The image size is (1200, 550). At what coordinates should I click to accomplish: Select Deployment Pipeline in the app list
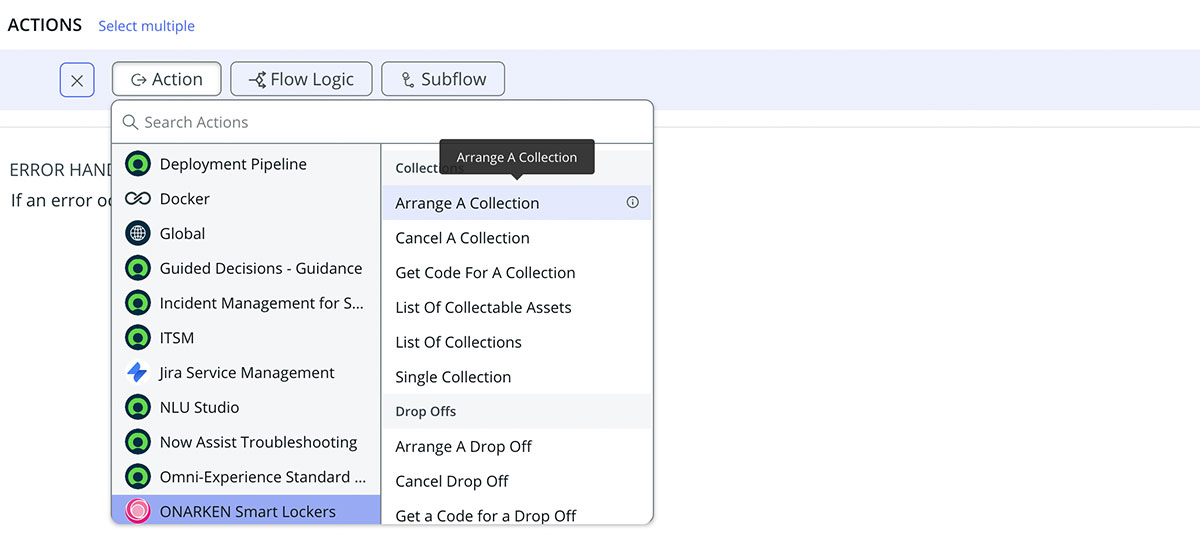point(246,164)
